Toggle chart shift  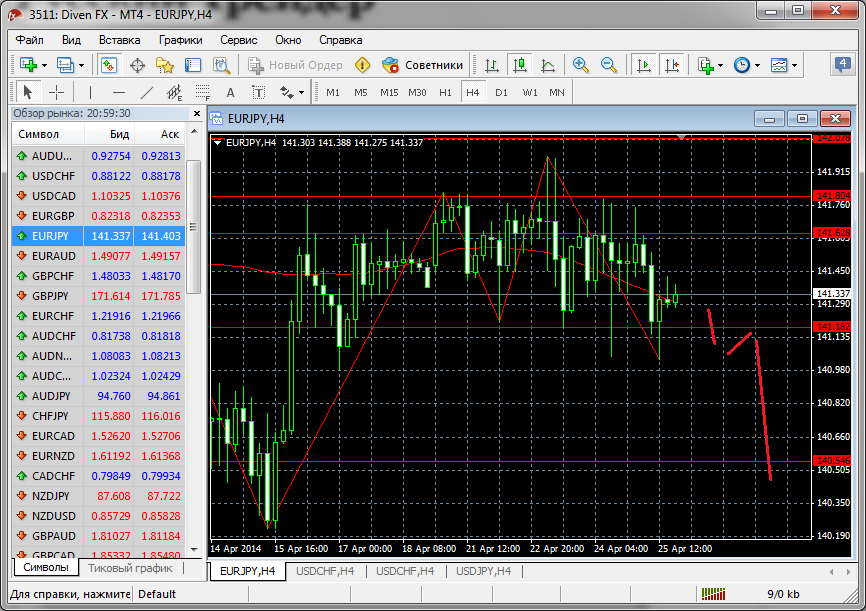click(x=672, y=65)
